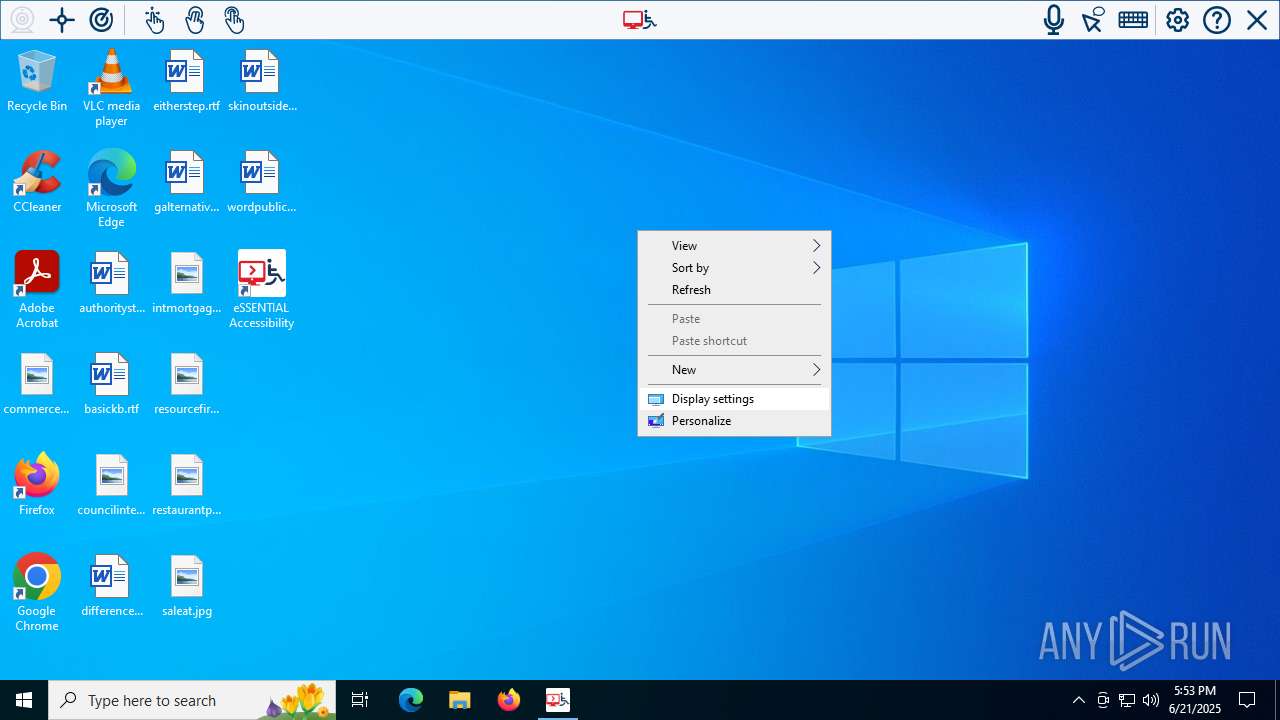Select the basickb.rtf file icon
Screen dimensions: 1280x720
point(111,384)
